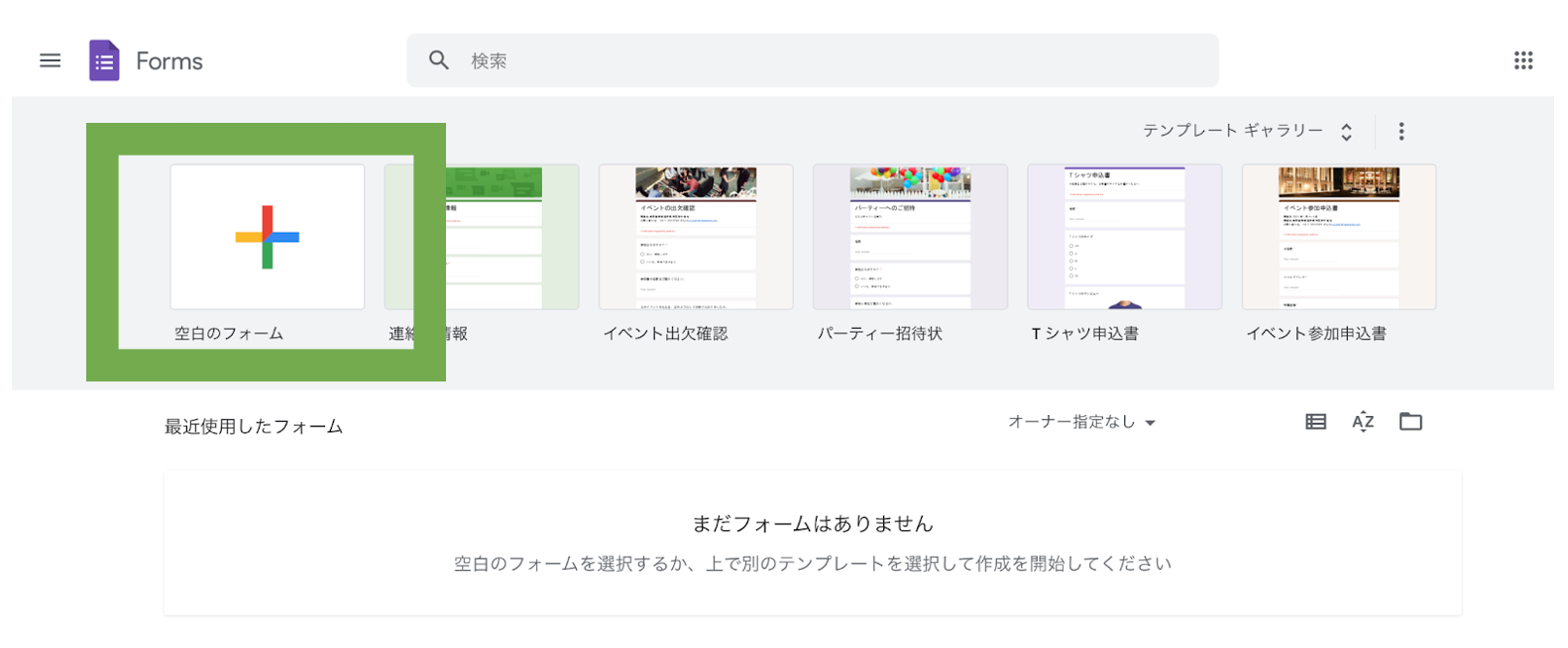Open the Google apps grid

(x=1523, y=60)
